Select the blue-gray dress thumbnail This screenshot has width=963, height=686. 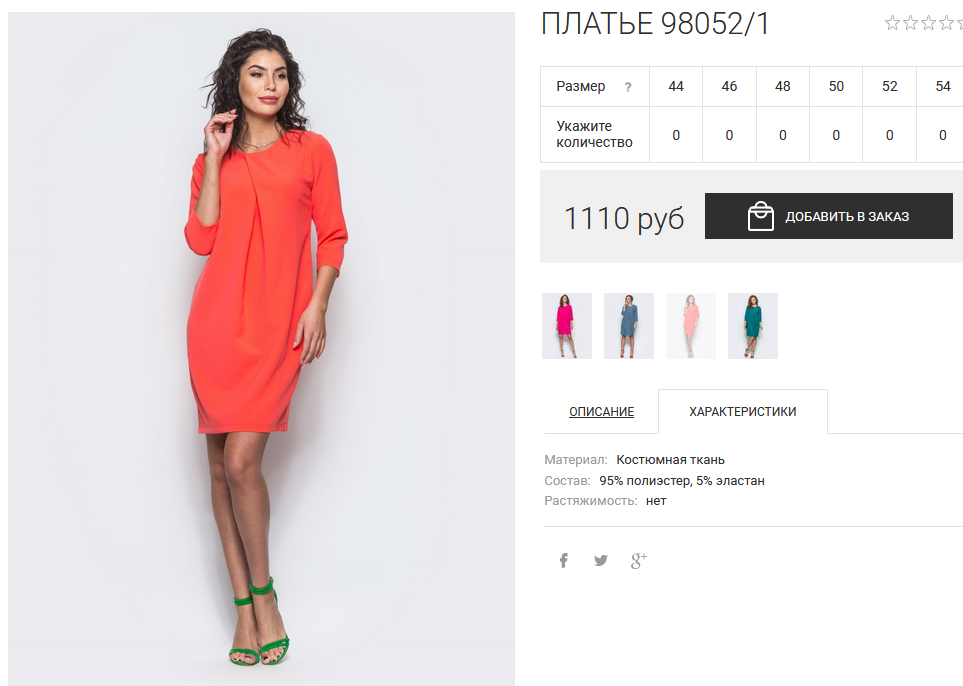click(x=629, y=325)
